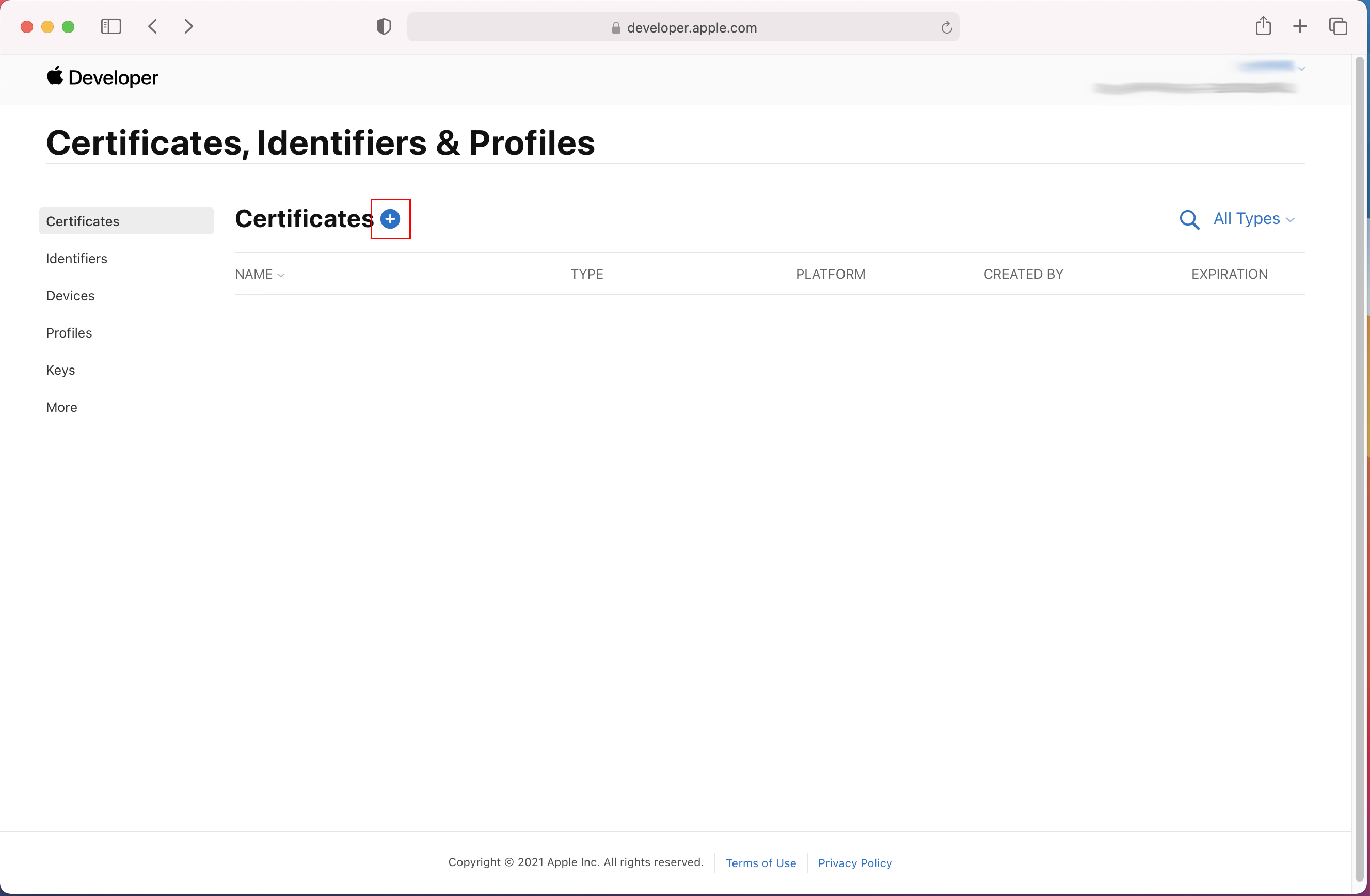Reload the page with the refresh icon
1370x896 pixels.
[946, 27]
